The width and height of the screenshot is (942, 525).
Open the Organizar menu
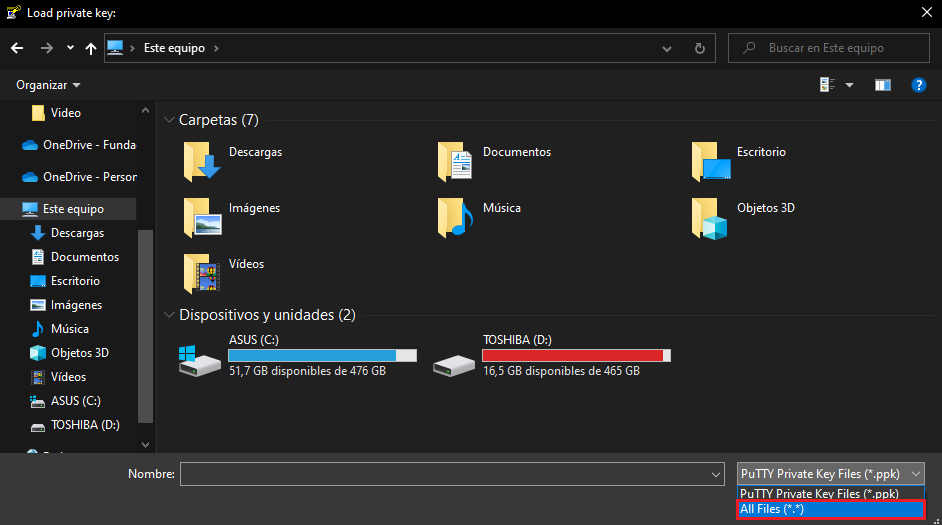click(48, 85)
